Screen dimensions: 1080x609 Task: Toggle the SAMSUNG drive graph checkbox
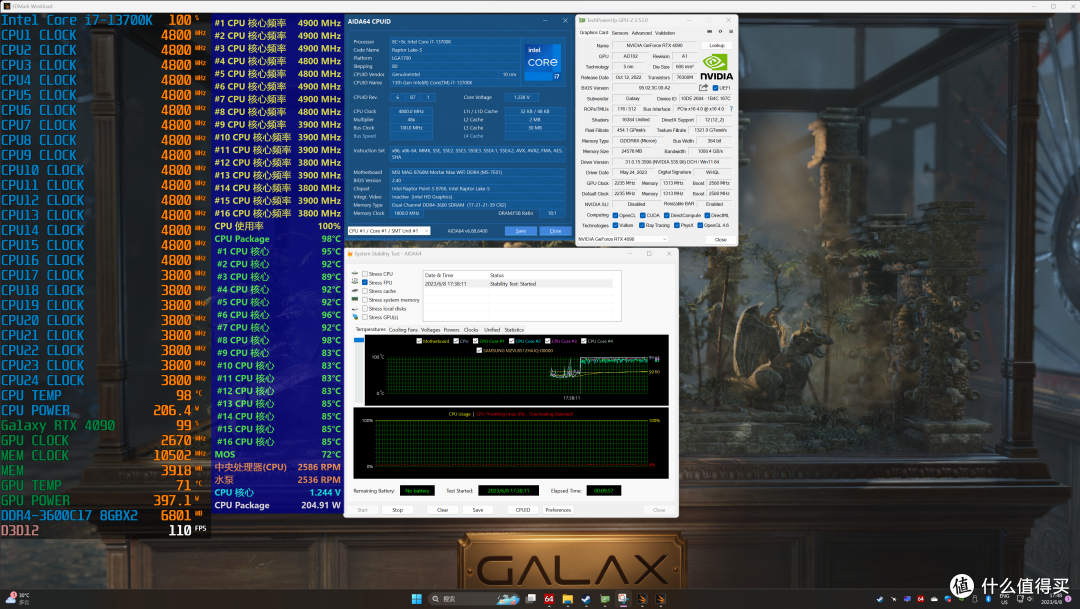click(479, 350)
